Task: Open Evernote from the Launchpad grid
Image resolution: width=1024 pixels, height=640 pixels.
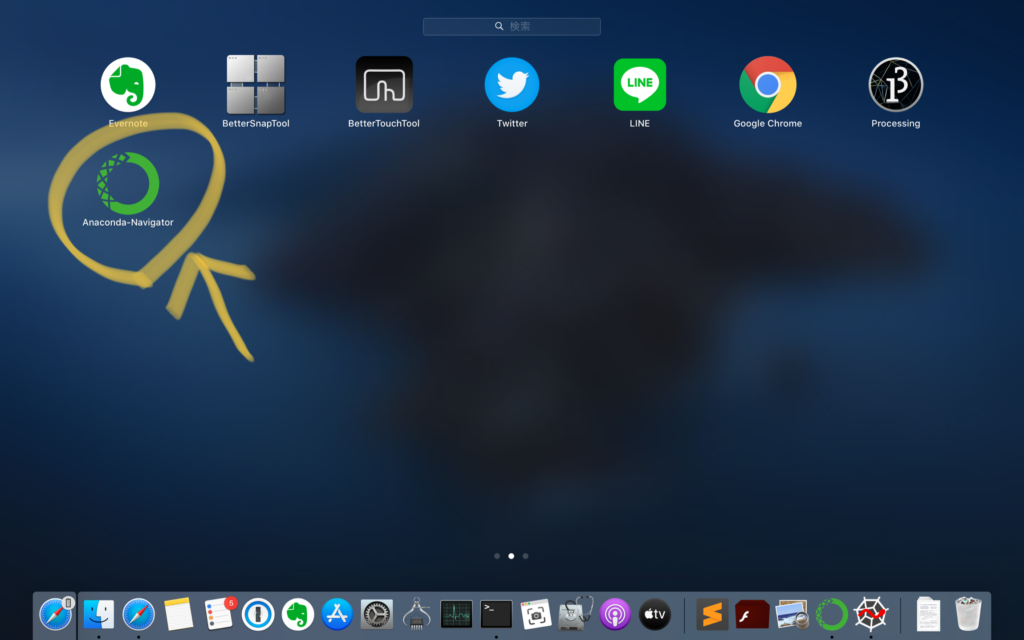Action: click(x=128, y=85)
